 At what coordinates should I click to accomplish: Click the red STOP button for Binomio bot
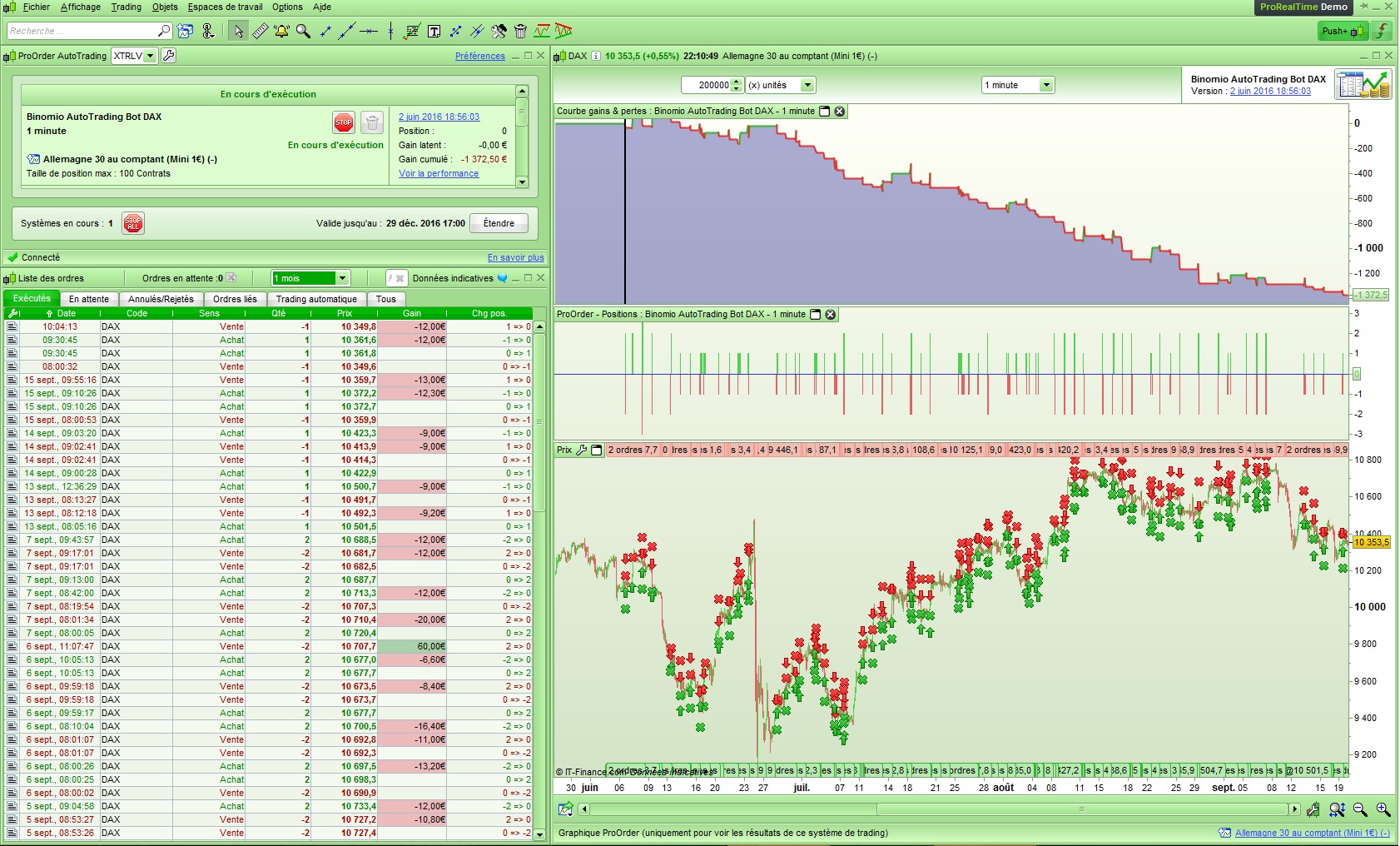pos(343,122)
